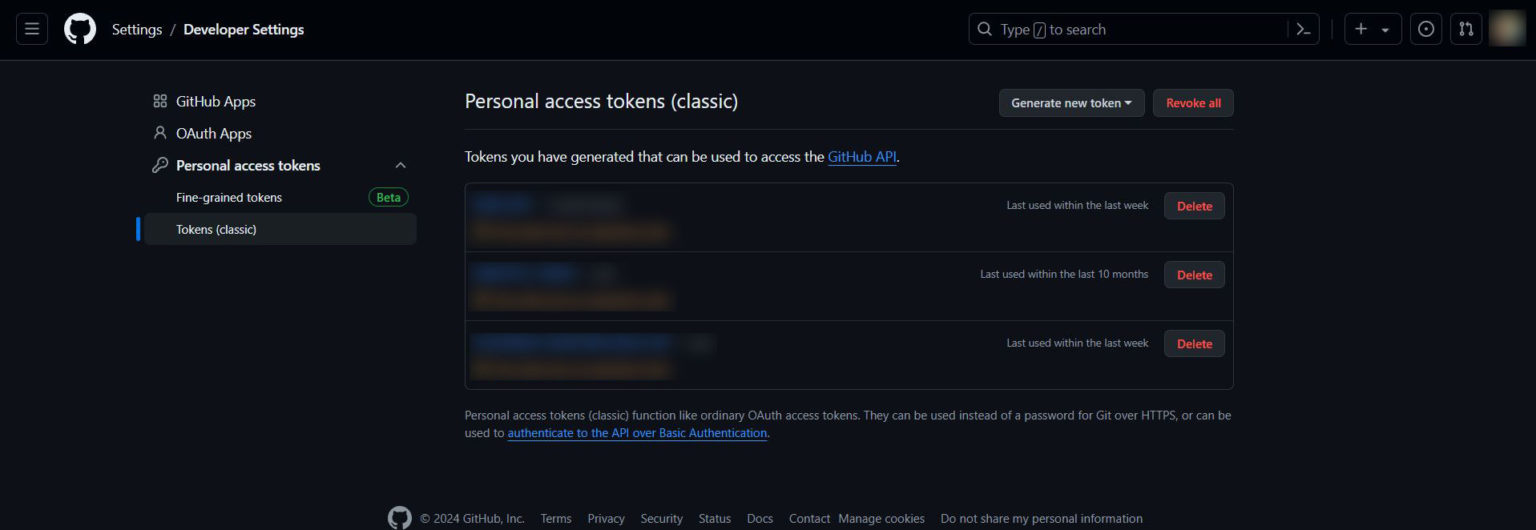Click the GitHub logo in header
This screenshot has width=1536, height=530.
(80, 29)
